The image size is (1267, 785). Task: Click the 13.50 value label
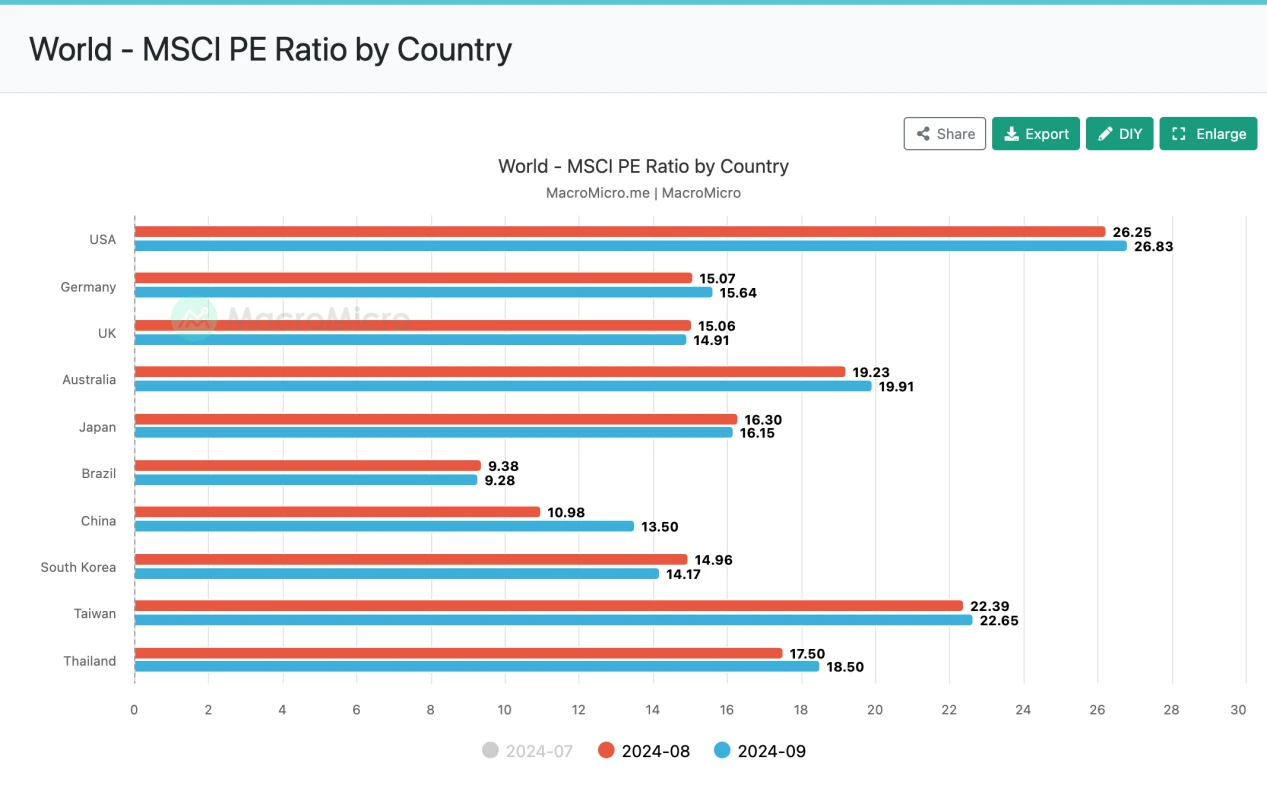pyautogui.click(x=660, y=527)
